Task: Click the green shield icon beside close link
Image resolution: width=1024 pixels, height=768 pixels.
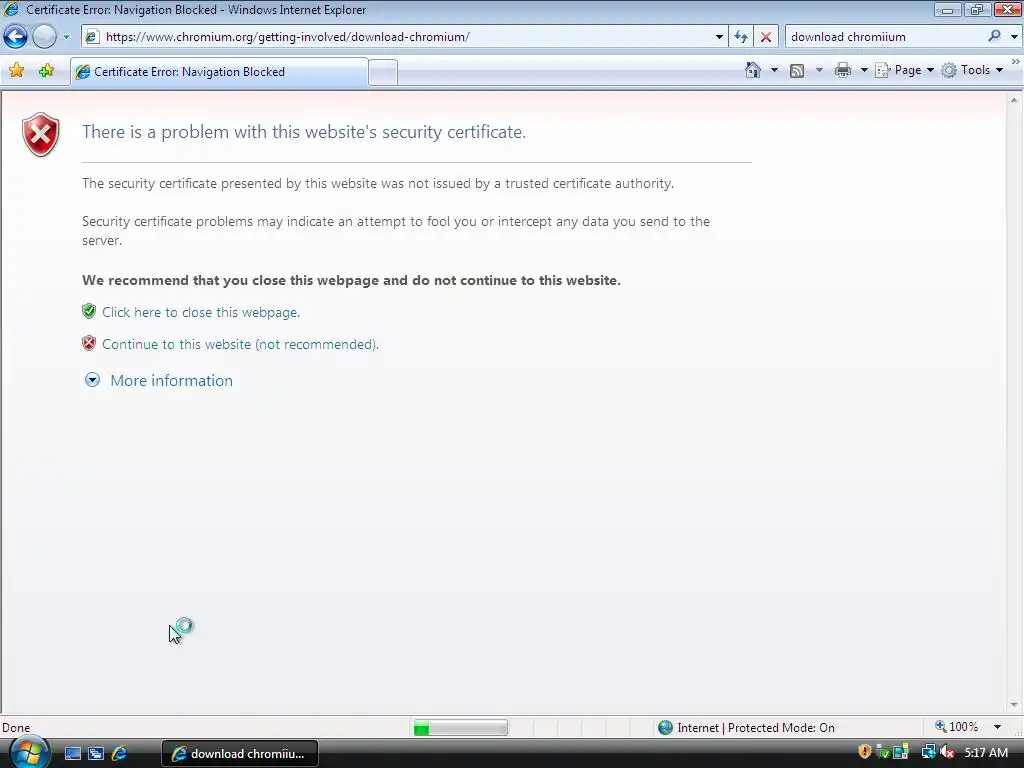Action: (x=89, y=312)
